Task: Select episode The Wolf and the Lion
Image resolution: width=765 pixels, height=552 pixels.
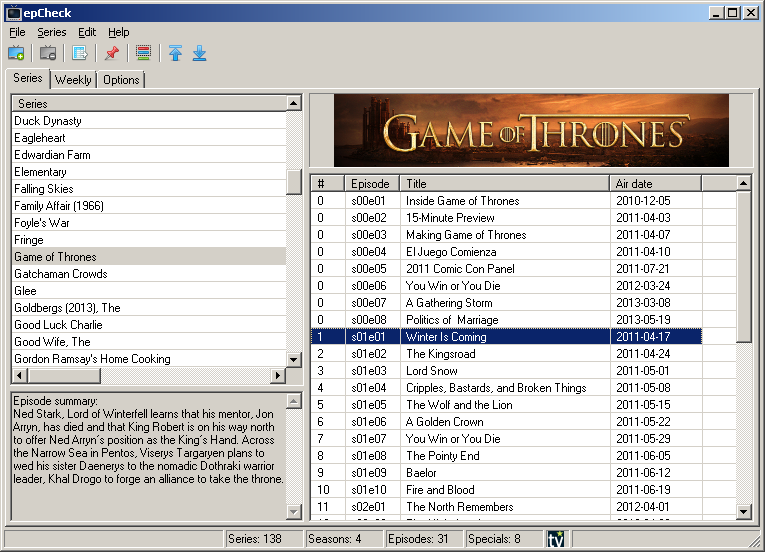Action: pyautogui.click(x=506, y=405)
